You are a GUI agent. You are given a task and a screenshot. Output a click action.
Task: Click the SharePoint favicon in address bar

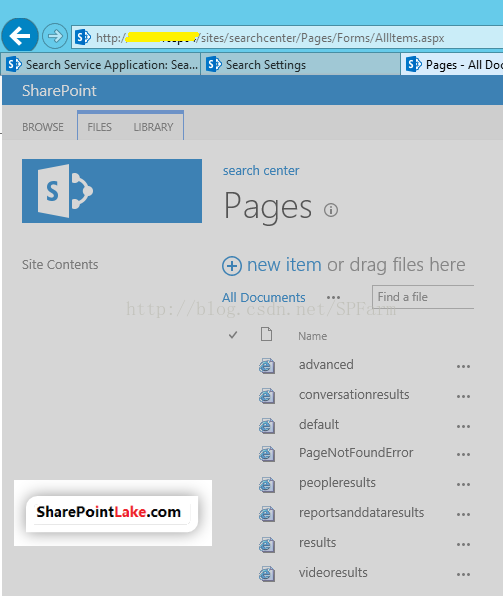[83, 37]
